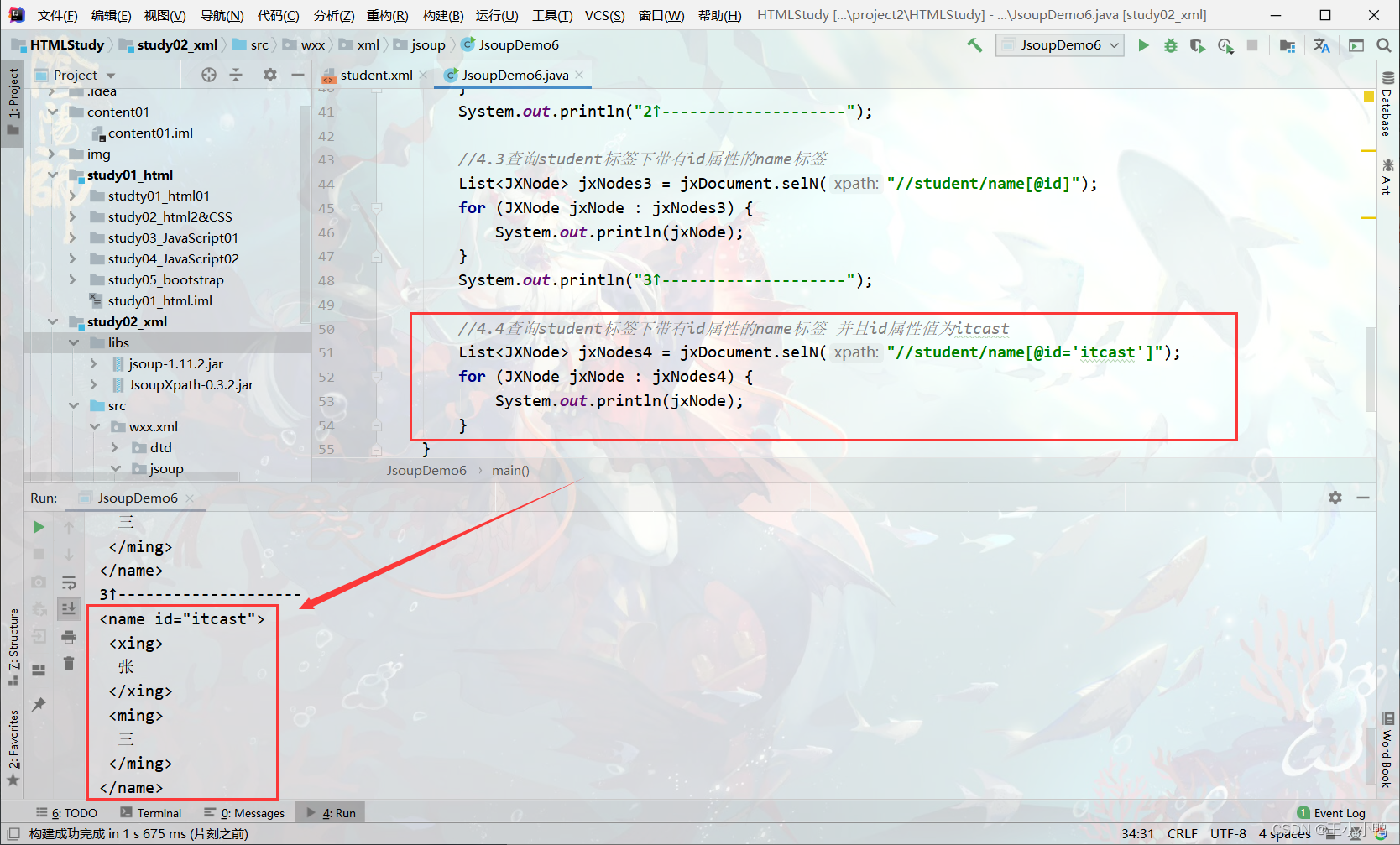Run JsoupDemo6 using the green play icon
The width and height of the screenshot is (1400, 845).
(1143, 45)
